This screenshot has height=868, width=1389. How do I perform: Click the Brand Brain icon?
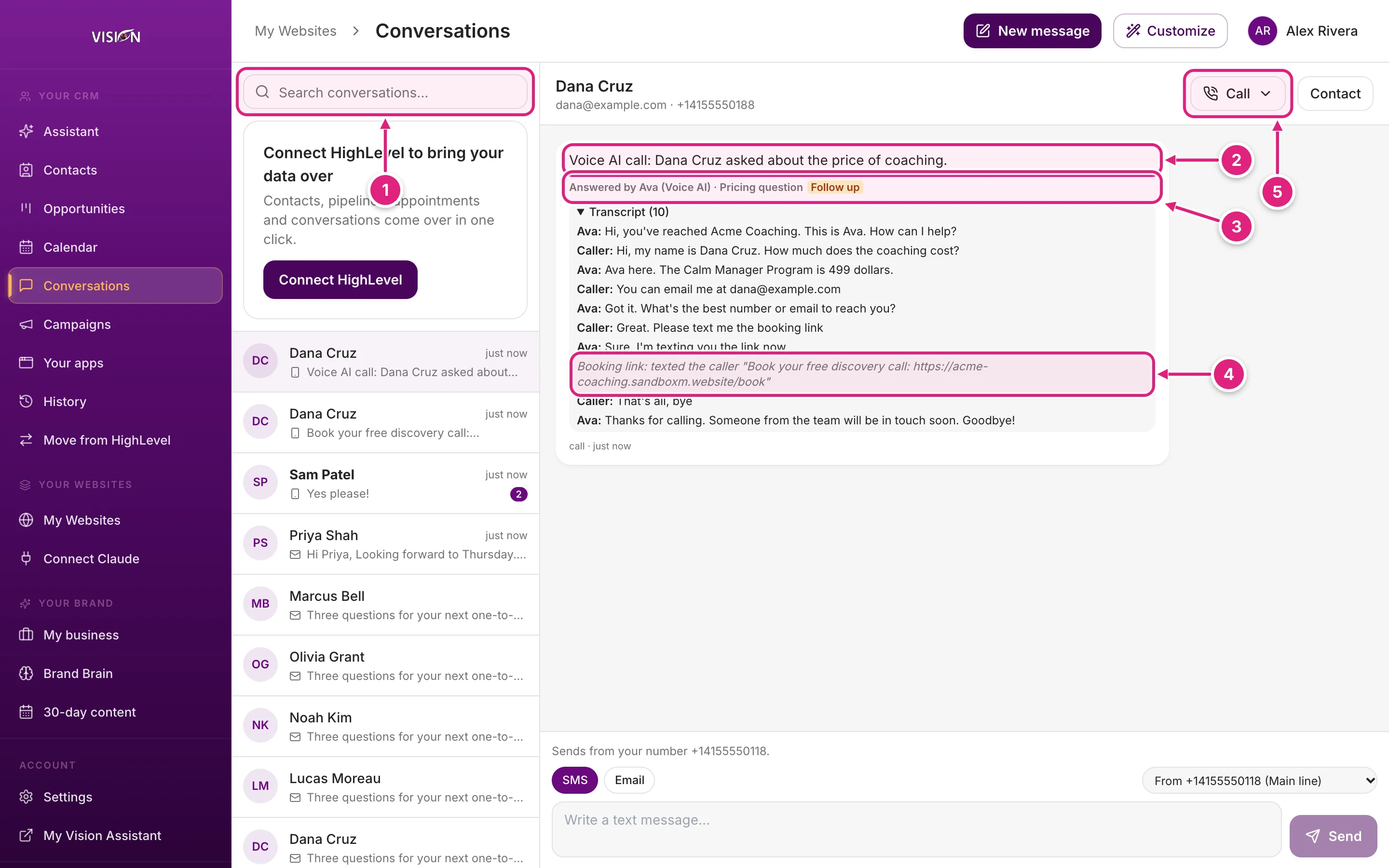coord(26,673)
